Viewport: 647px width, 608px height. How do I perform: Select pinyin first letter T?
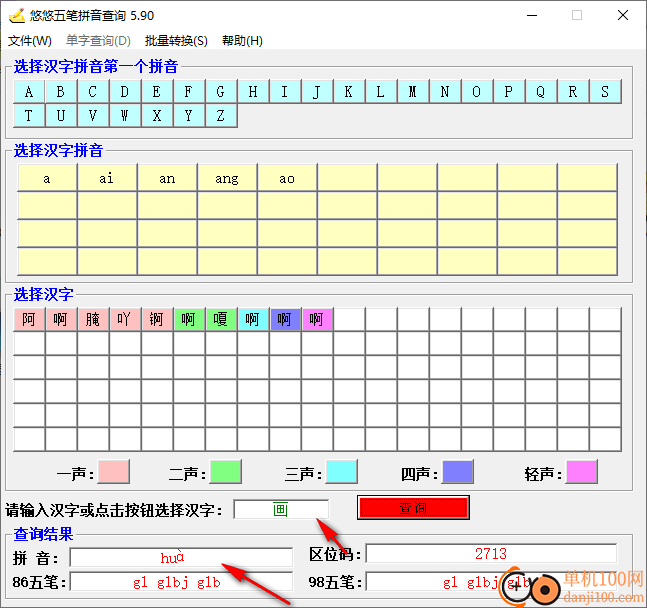[29, 116]
